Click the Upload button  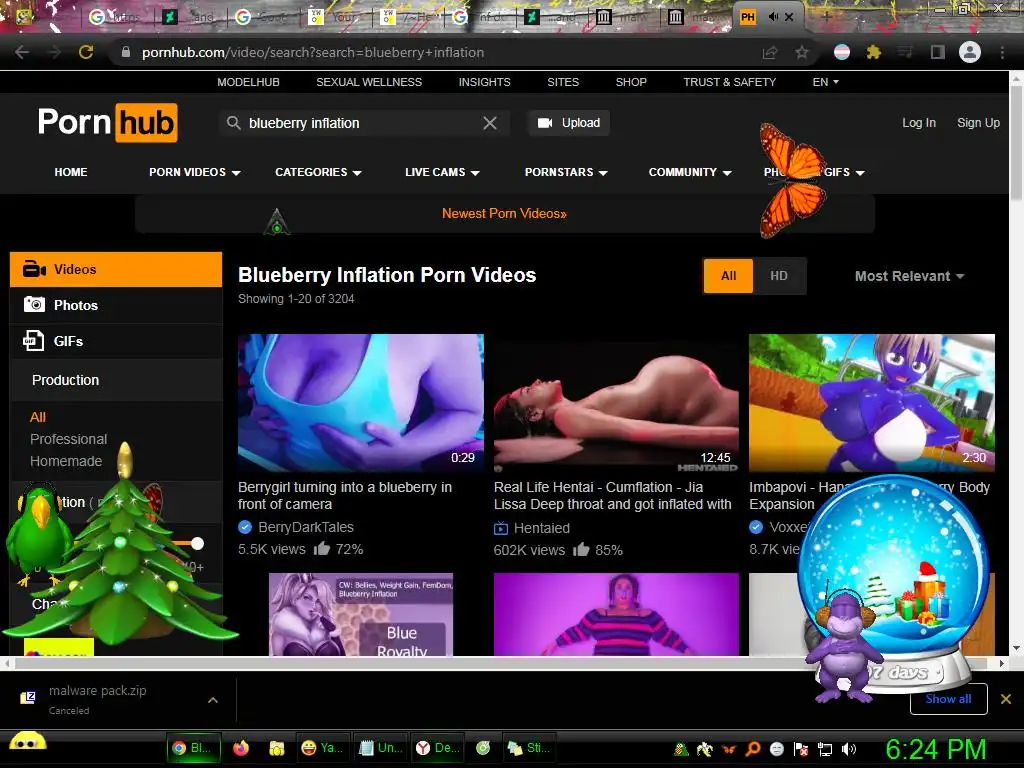(x=568, y=123)
